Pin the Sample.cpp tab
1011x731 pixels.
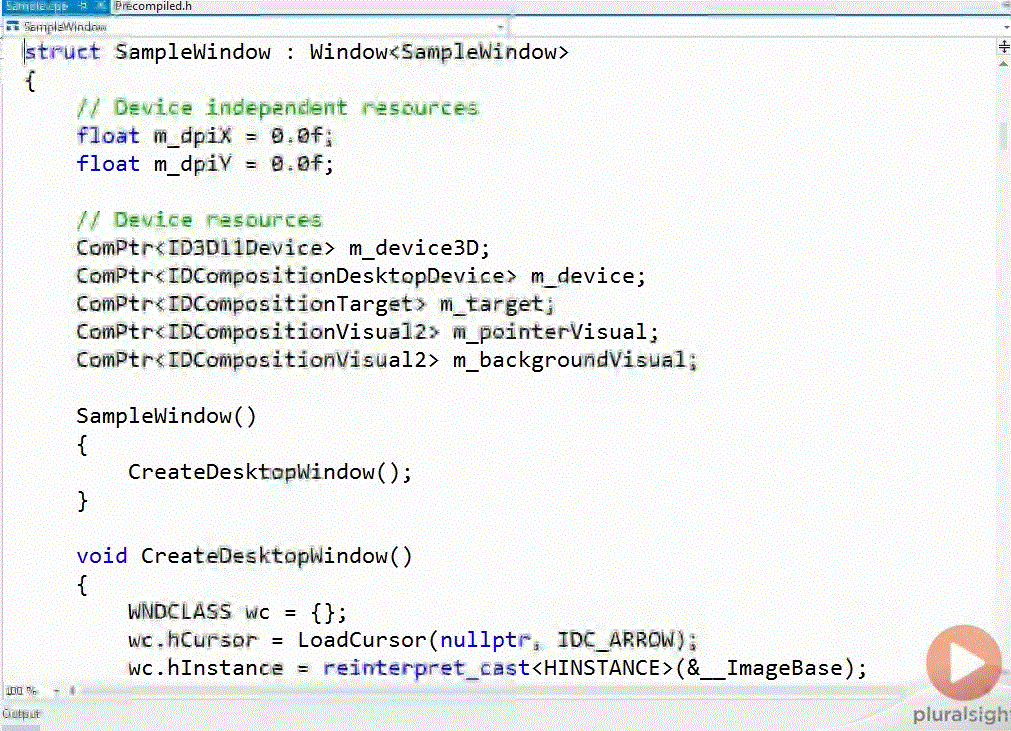83,6
